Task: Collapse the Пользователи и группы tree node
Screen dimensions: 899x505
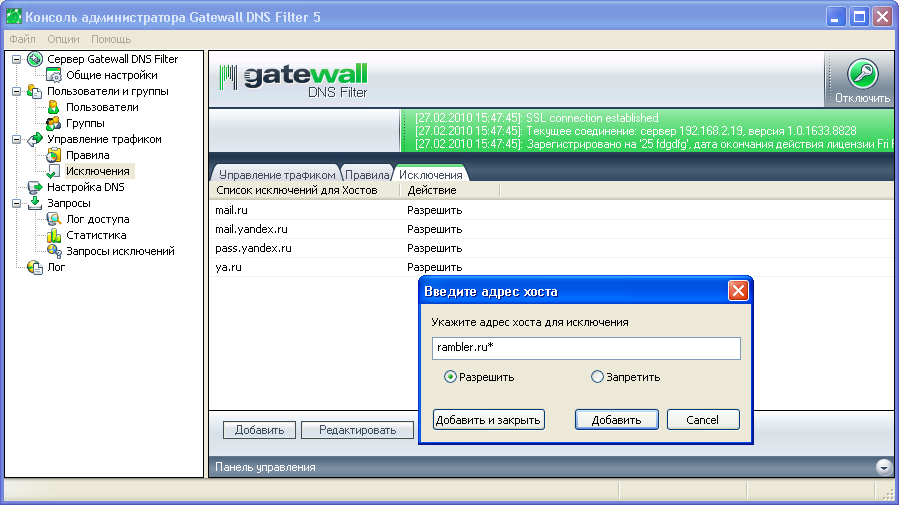Action: coord(17,91)
